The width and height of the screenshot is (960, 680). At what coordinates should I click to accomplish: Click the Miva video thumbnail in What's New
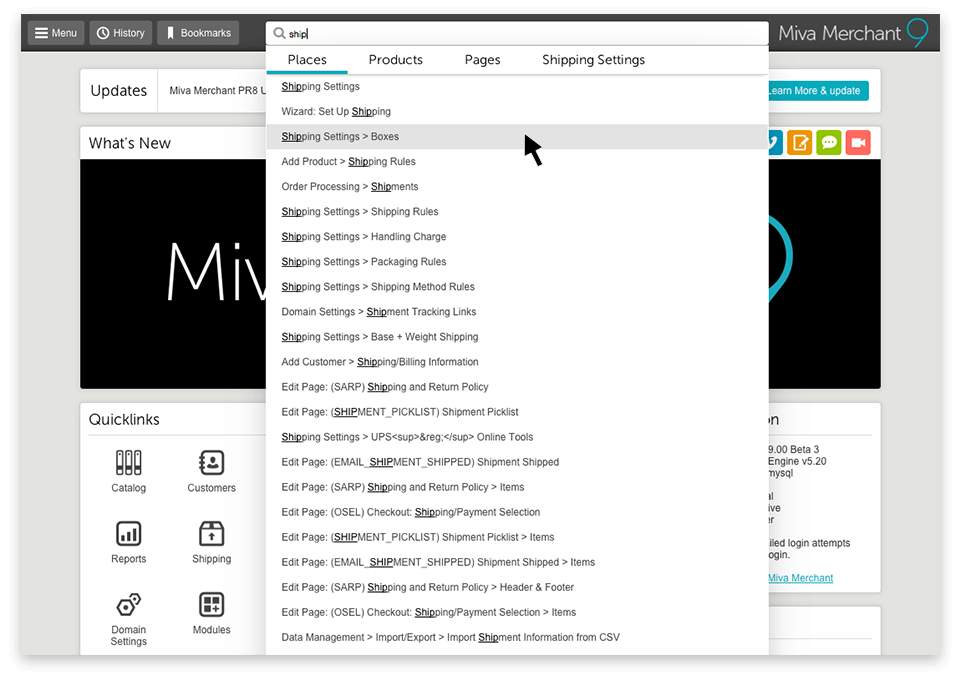point(173,274)
